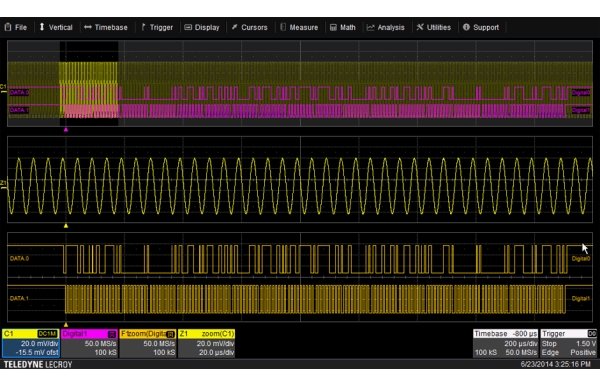The height and width of the screenshot is (390, 600).
Task: Open the Measure menu
Action: pos(299,27)
